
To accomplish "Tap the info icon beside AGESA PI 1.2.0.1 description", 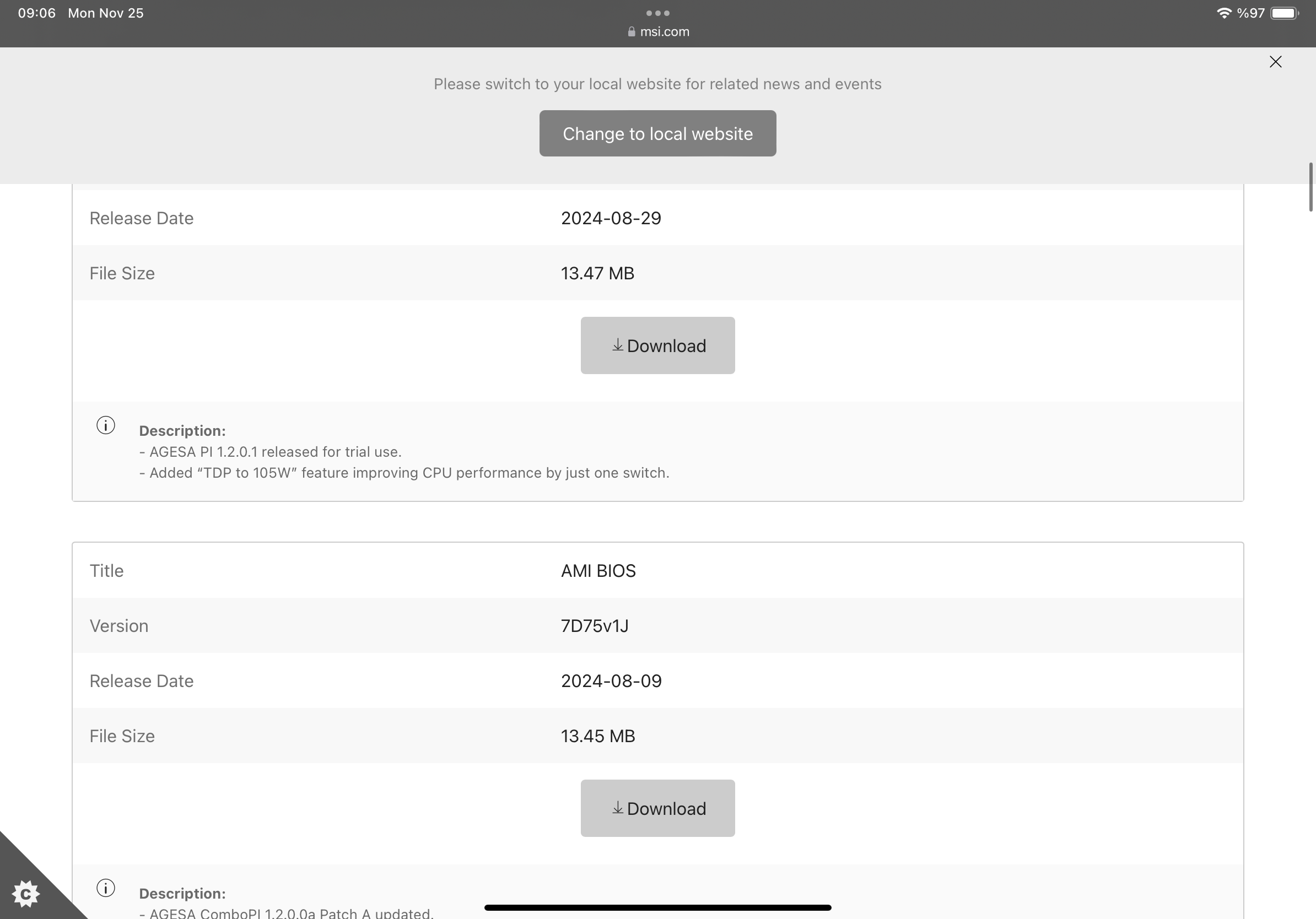I will 105,425.
